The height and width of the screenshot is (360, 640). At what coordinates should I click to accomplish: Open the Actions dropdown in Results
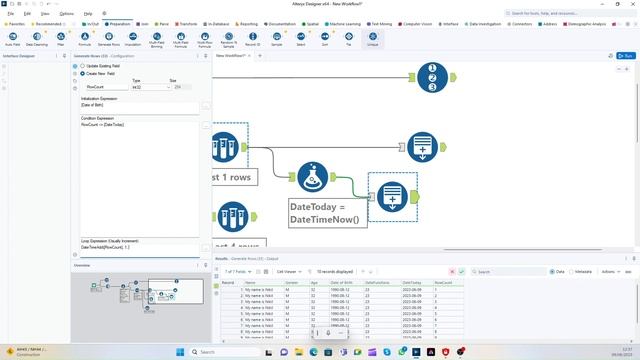(610, 271)
